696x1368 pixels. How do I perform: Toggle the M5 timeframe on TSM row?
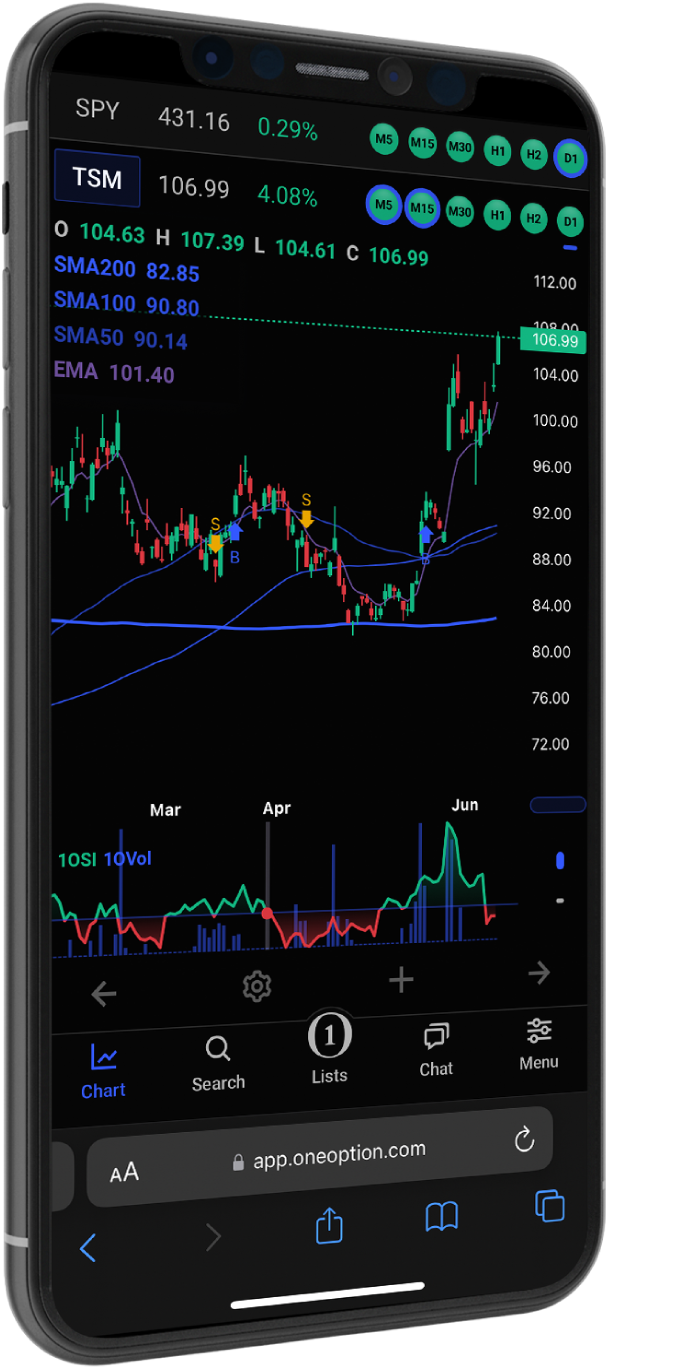[x=383, y=205]
